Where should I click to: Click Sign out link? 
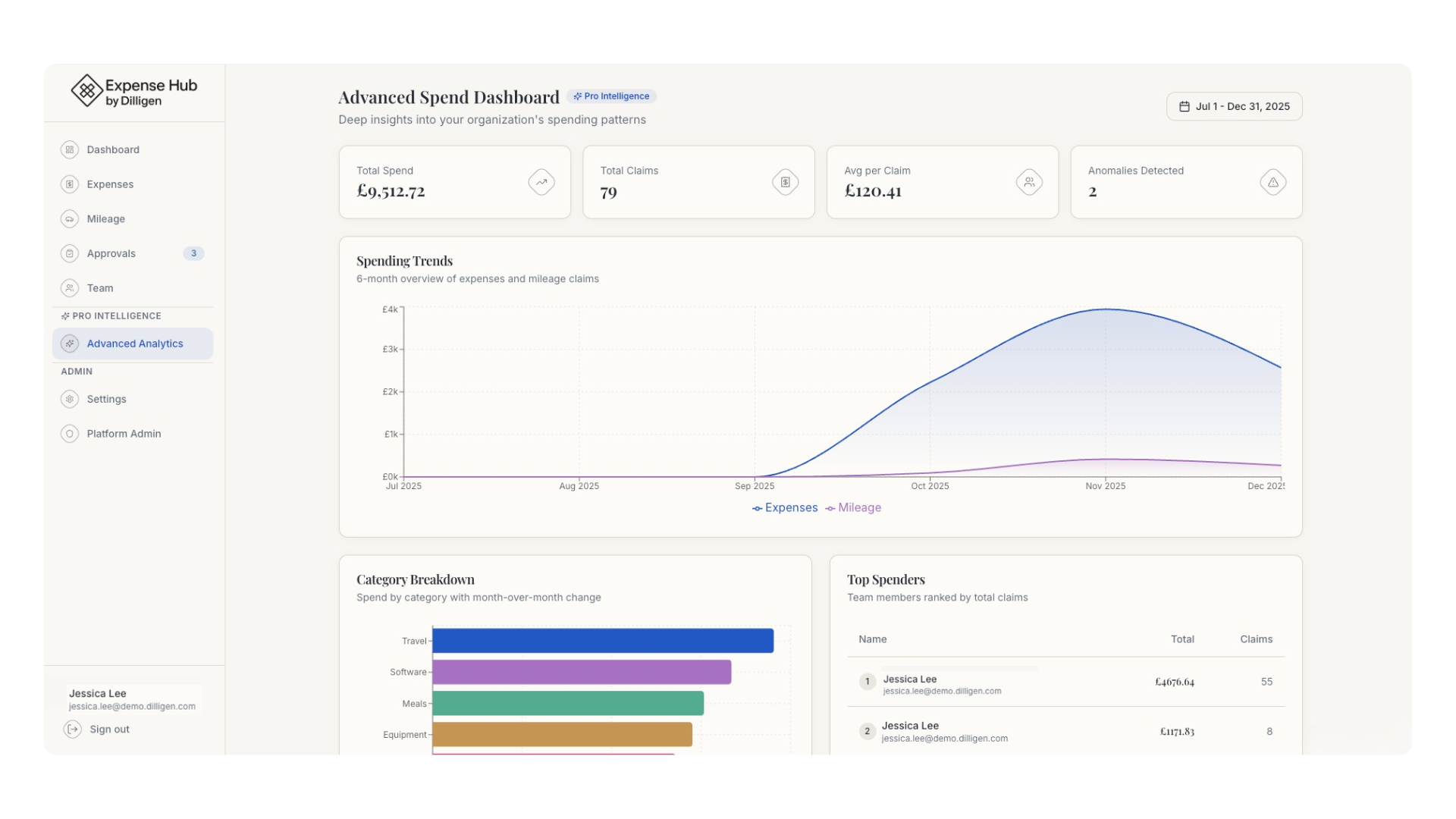click(109, 730)
